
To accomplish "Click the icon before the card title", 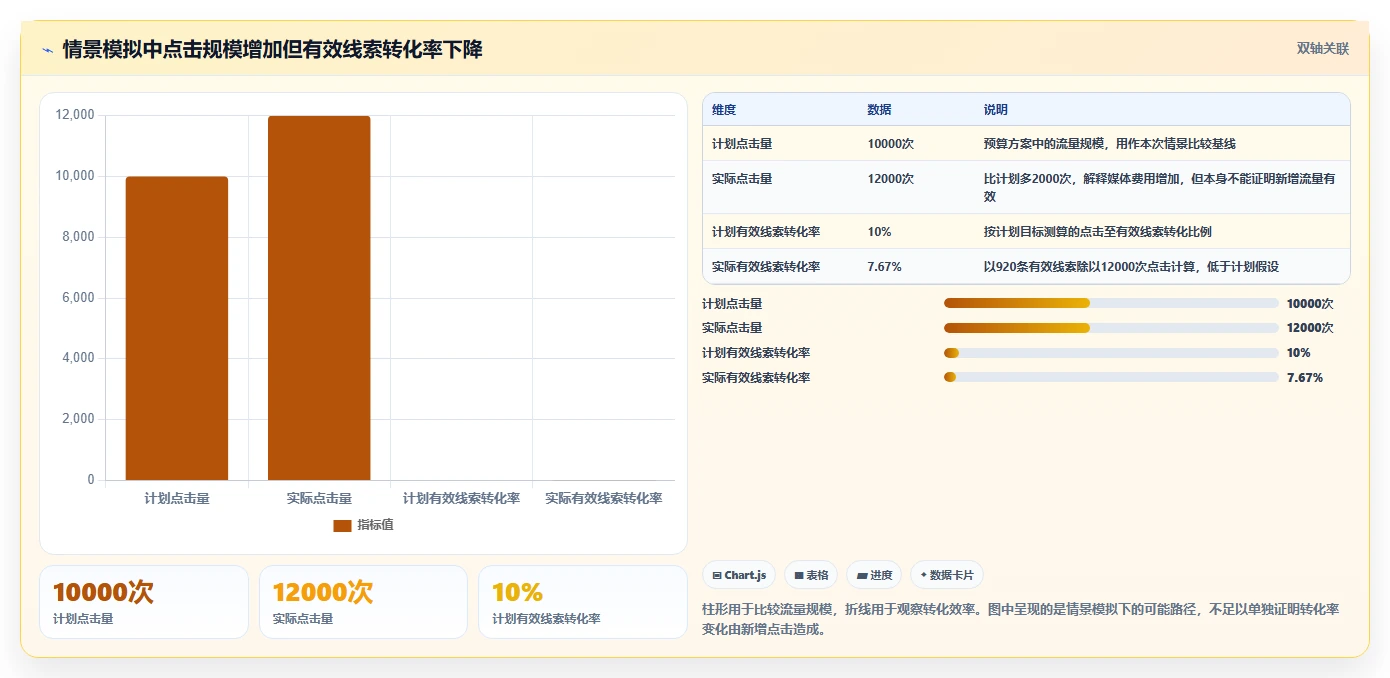I will click(x=48, y=50).
